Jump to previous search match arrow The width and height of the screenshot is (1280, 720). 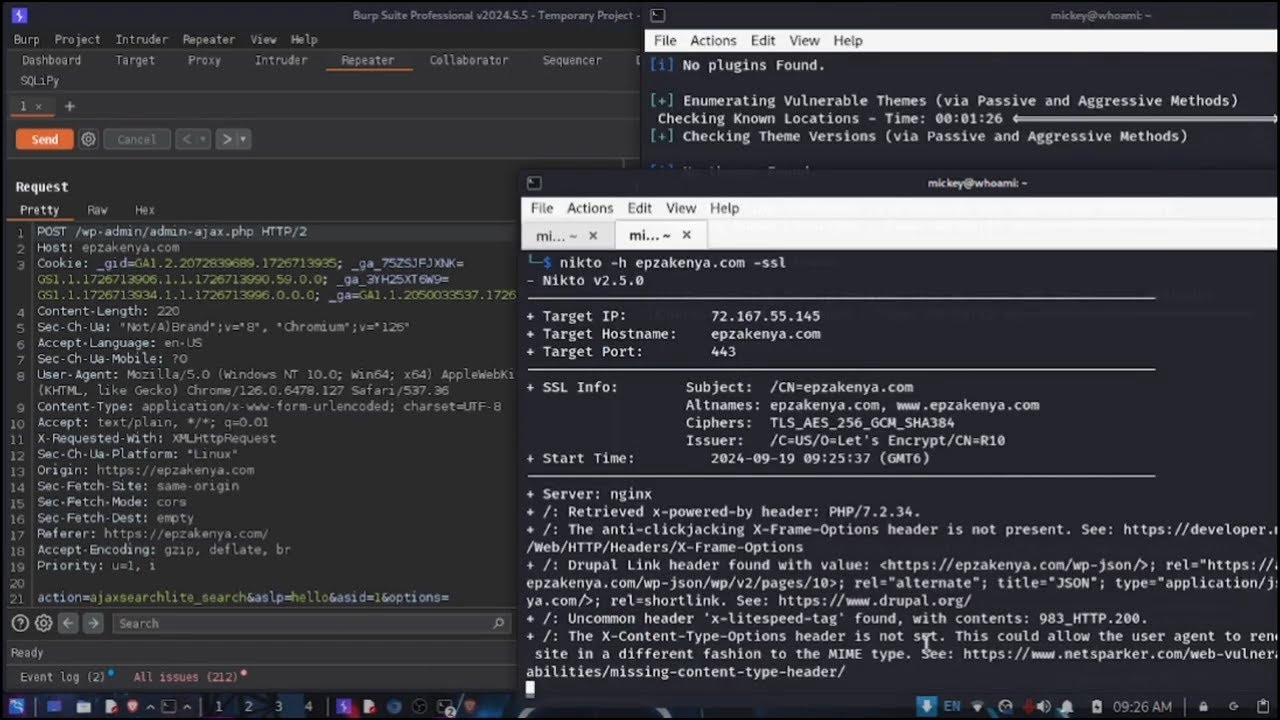(68, 623)
